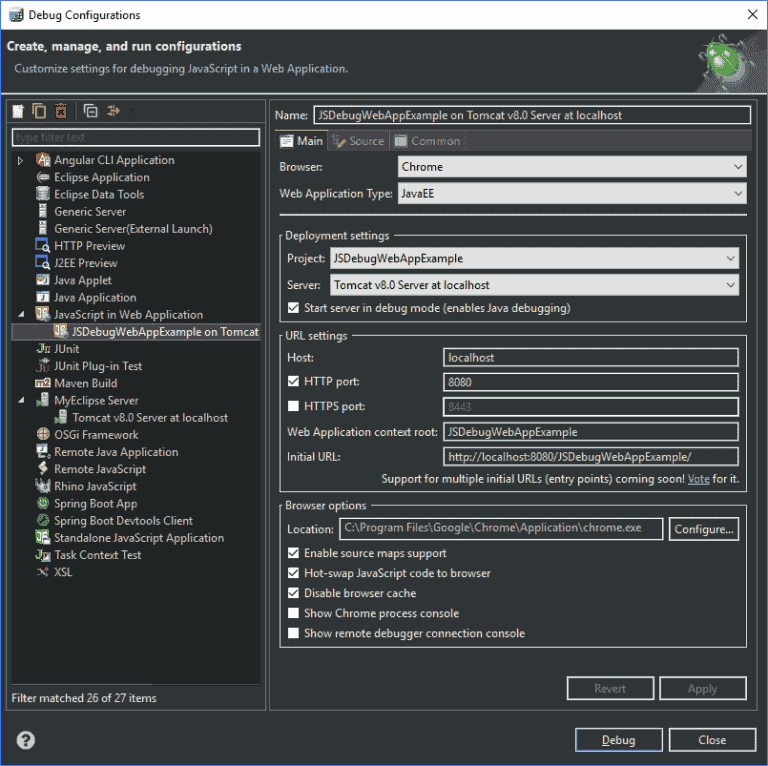
Task: Open the Web Application Type dropdown
Action: pyautogui.click(x=572, y=193)
